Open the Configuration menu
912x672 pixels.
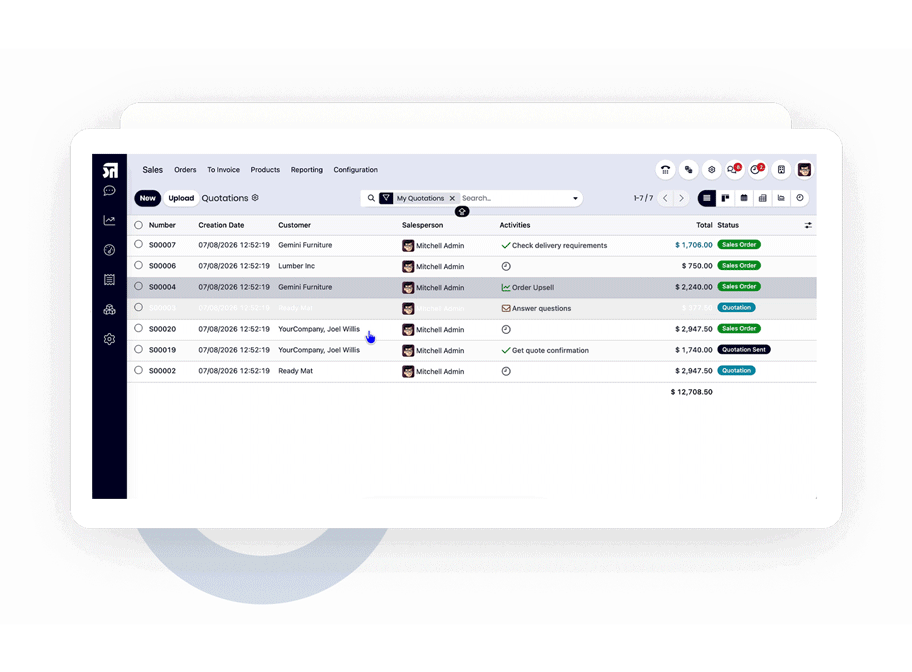355,170
